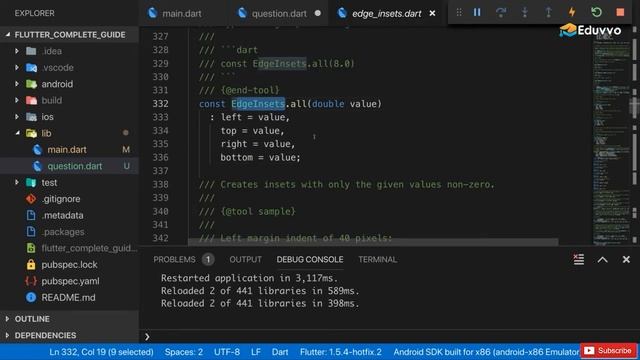Click the Dart icon beside main.dart in explorer
This screenshot has height=360, width=640.
point(38,150)
